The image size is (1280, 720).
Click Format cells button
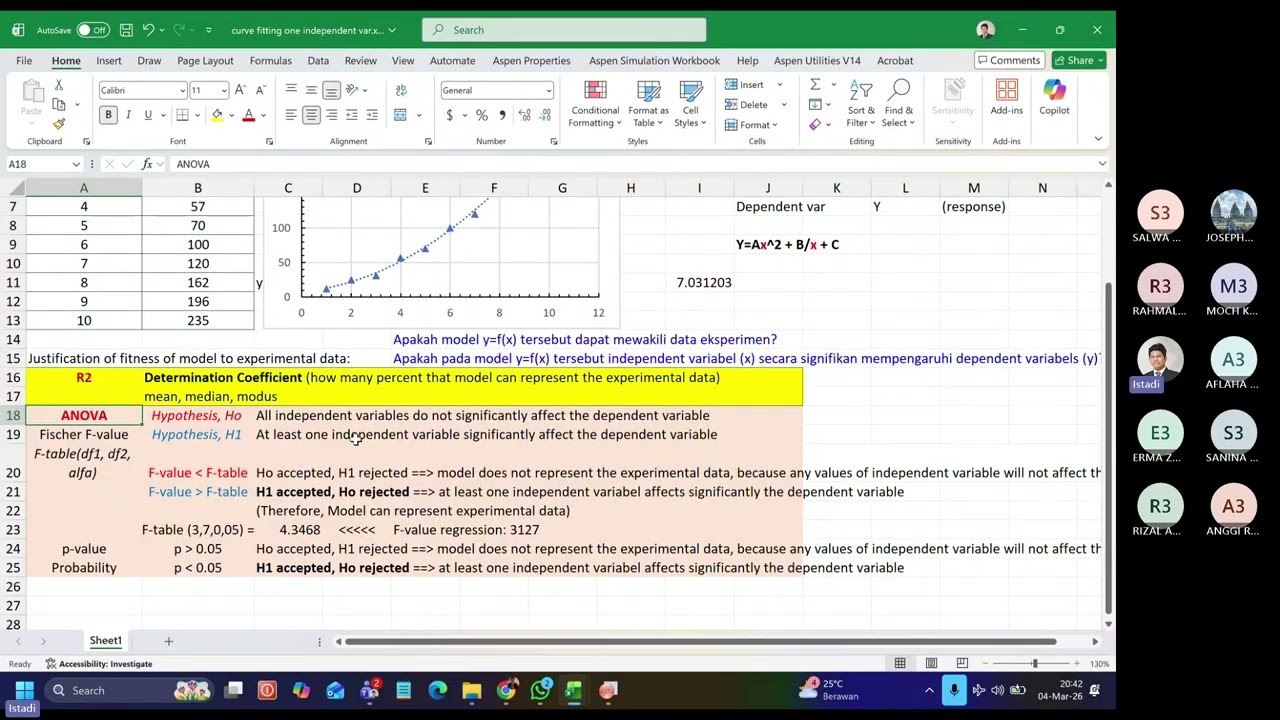click(754, 124)
